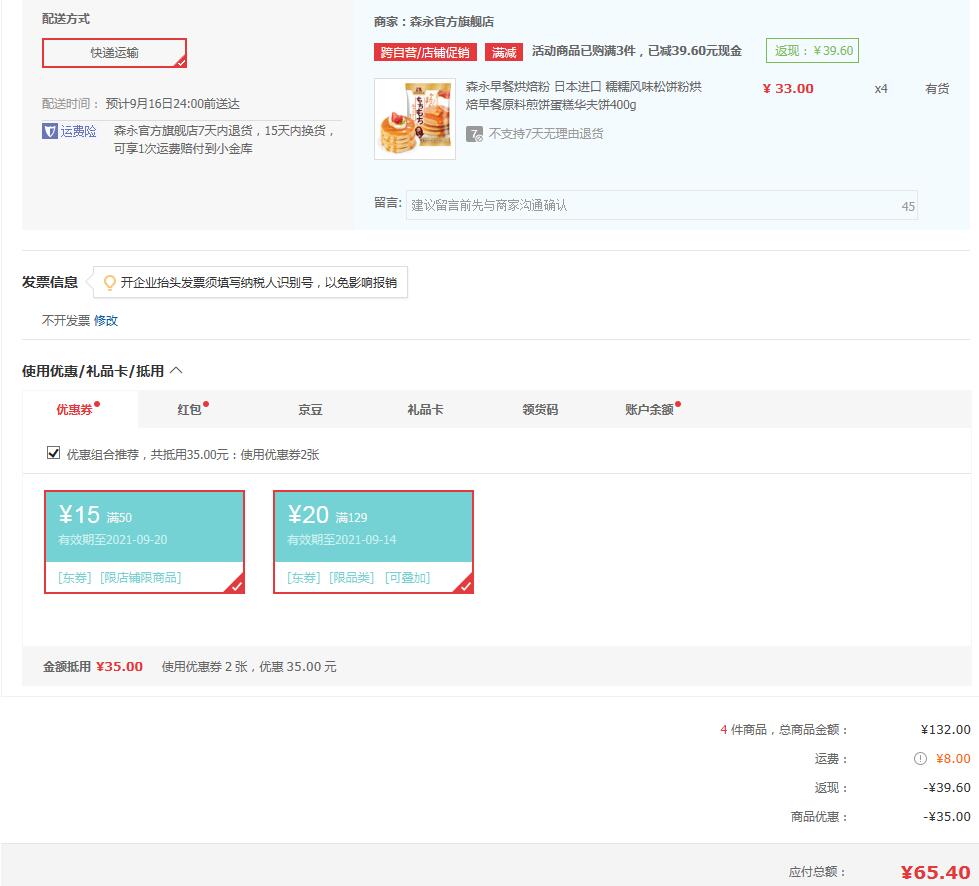The height and width of the screenshot is (886, 979).
Task: Uncheck the 优惠组合推荐 checkbox
Action: tap(53, 453)
